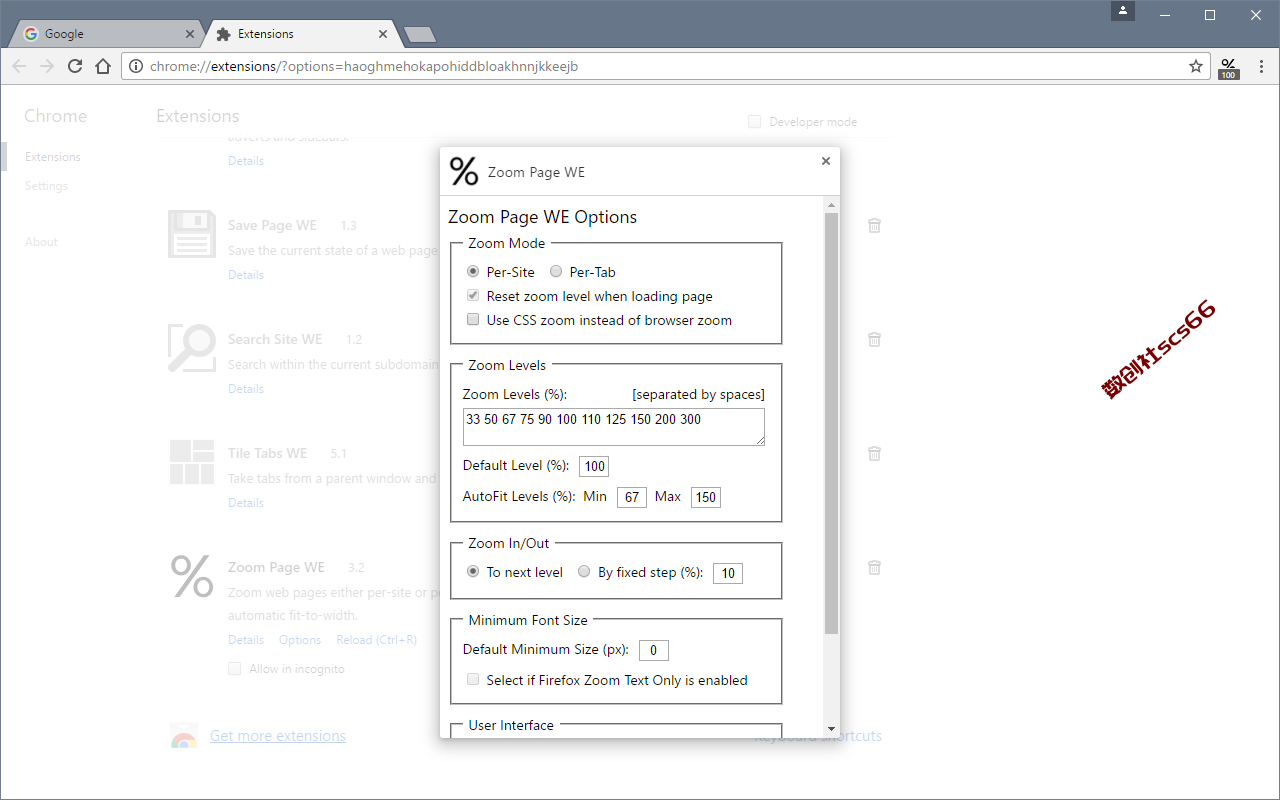Viewport: 1280px width, 800px height.
Task: Open Extensions in Chrome sidebar
Action: click(x=53, y=157)
